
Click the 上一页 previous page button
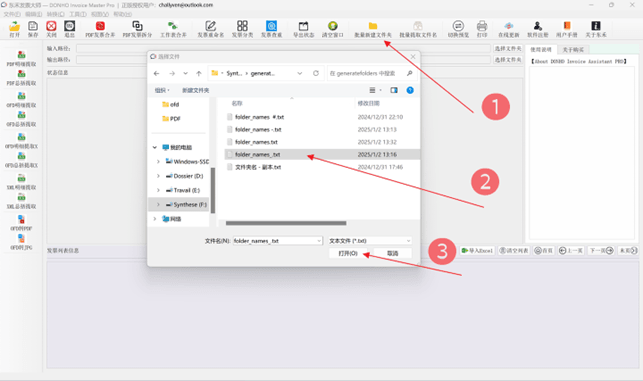(x=571, y=250)
